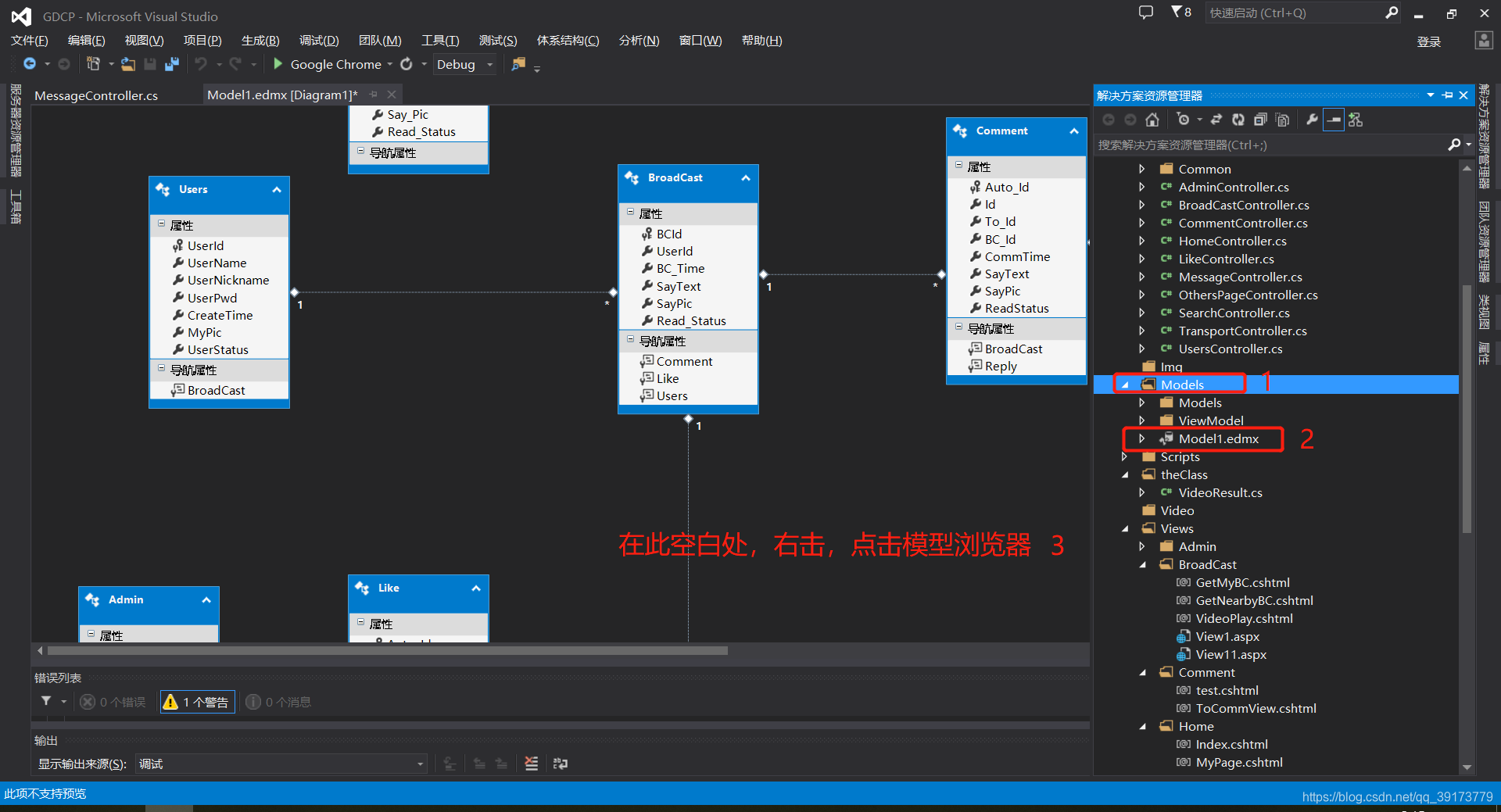
Task: Select GetMyBC.cshtml file
Action: (x=1242, y=582)
